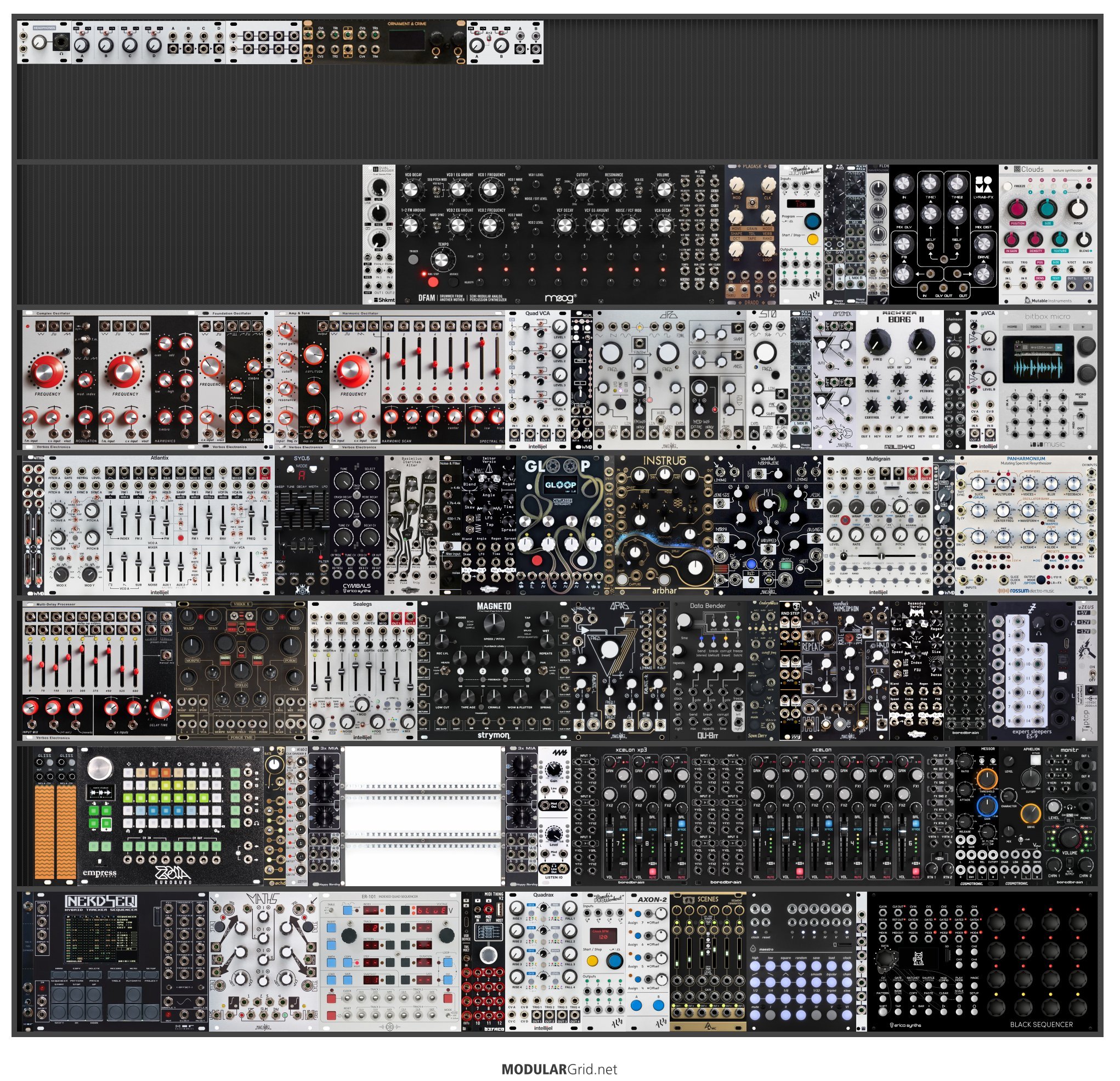Flip the DFAM VCA EG fast/slow switch
The height and width of the screenshot is (1081, 1120).
tap(639, 189)
